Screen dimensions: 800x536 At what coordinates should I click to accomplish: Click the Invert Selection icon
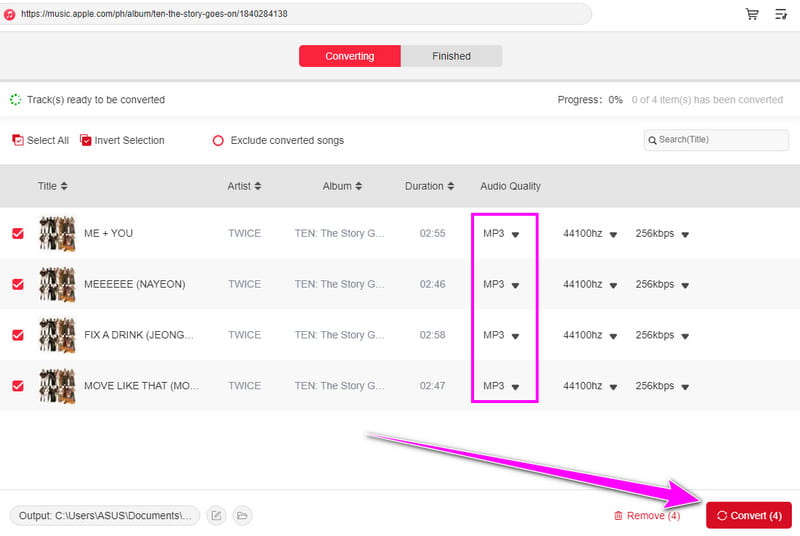(86, 141)
